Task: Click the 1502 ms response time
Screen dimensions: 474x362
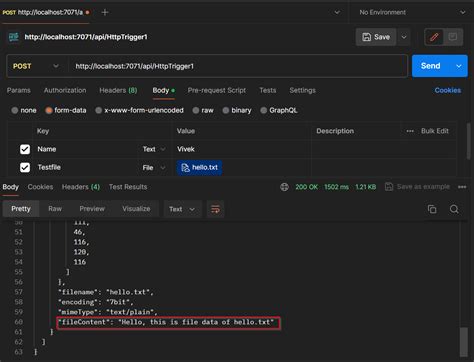Action: (336, 187)
